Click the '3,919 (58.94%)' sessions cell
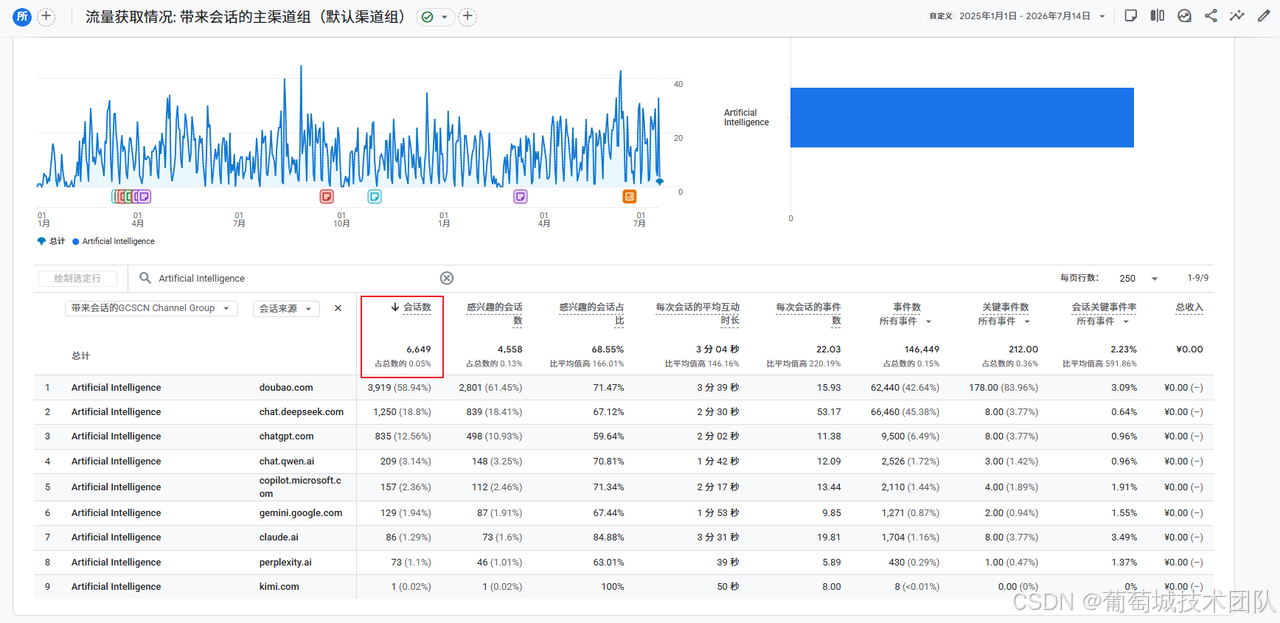This screenshot has width=1280, height=623. (x=399, y=388)
